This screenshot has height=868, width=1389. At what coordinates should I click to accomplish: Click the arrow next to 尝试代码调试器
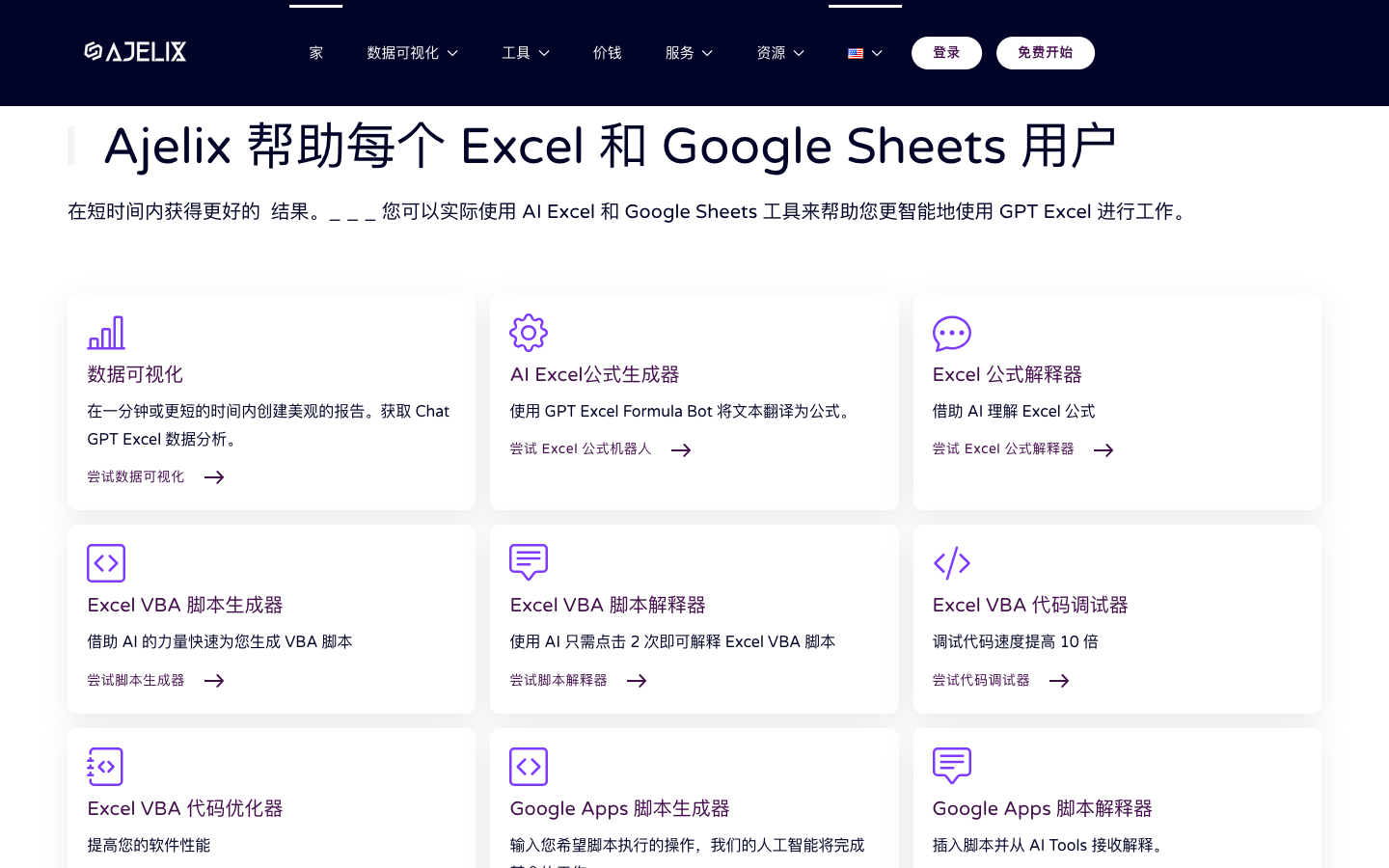coord(1059,681)
